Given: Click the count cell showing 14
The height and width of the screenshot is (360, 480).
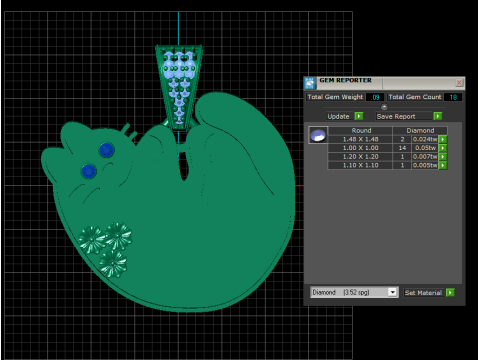Looking at the screenshot, I should pyautogui.click(x=402, y=148).
